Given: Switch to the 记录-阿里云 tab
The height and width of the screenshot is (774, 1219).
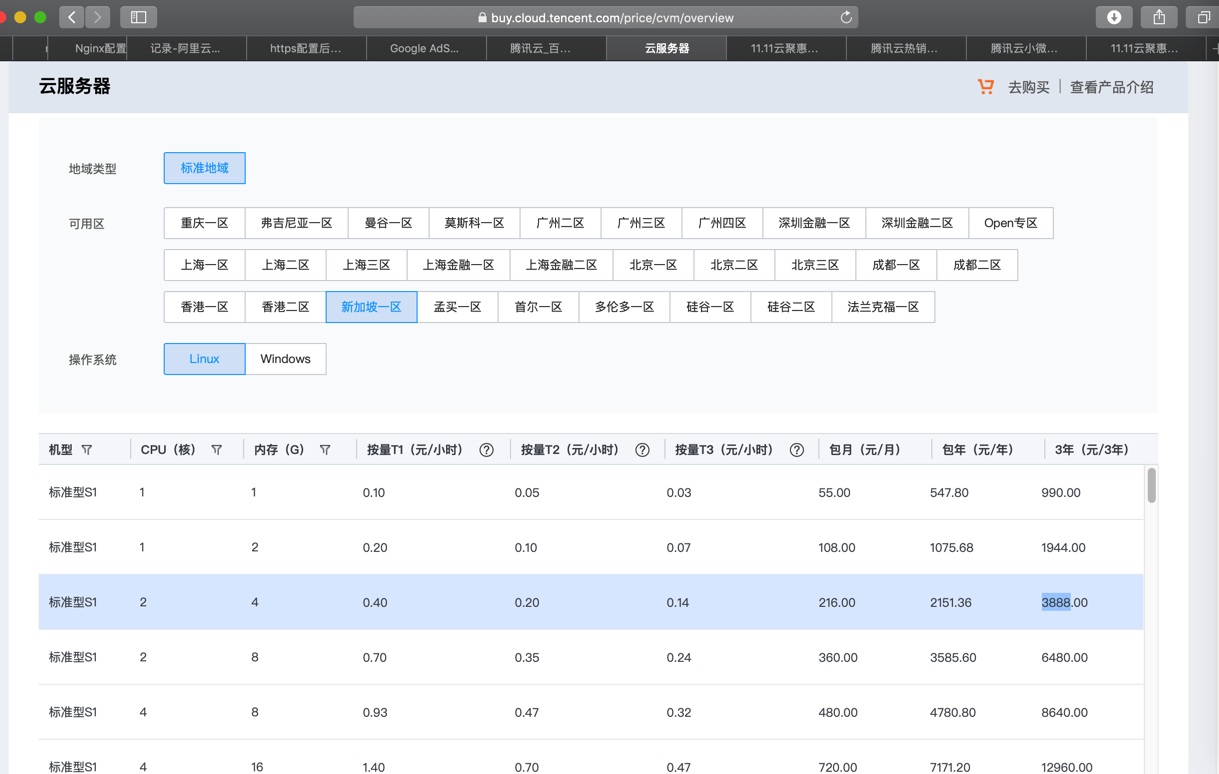Looking at the screenshot, I should point(185,48).
